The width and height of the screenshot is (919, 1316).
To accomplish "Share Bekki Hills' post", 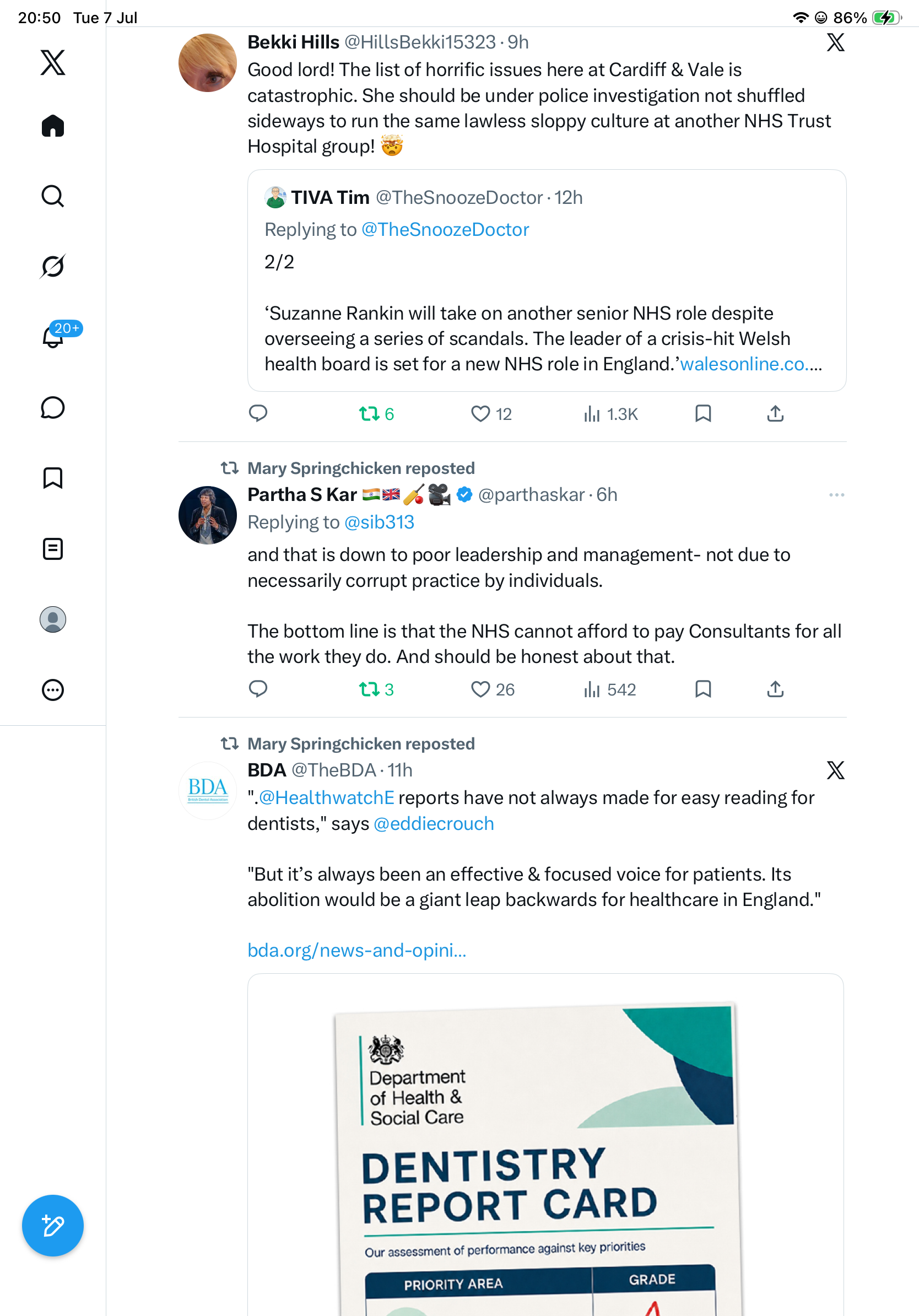I will click(775, 414).
